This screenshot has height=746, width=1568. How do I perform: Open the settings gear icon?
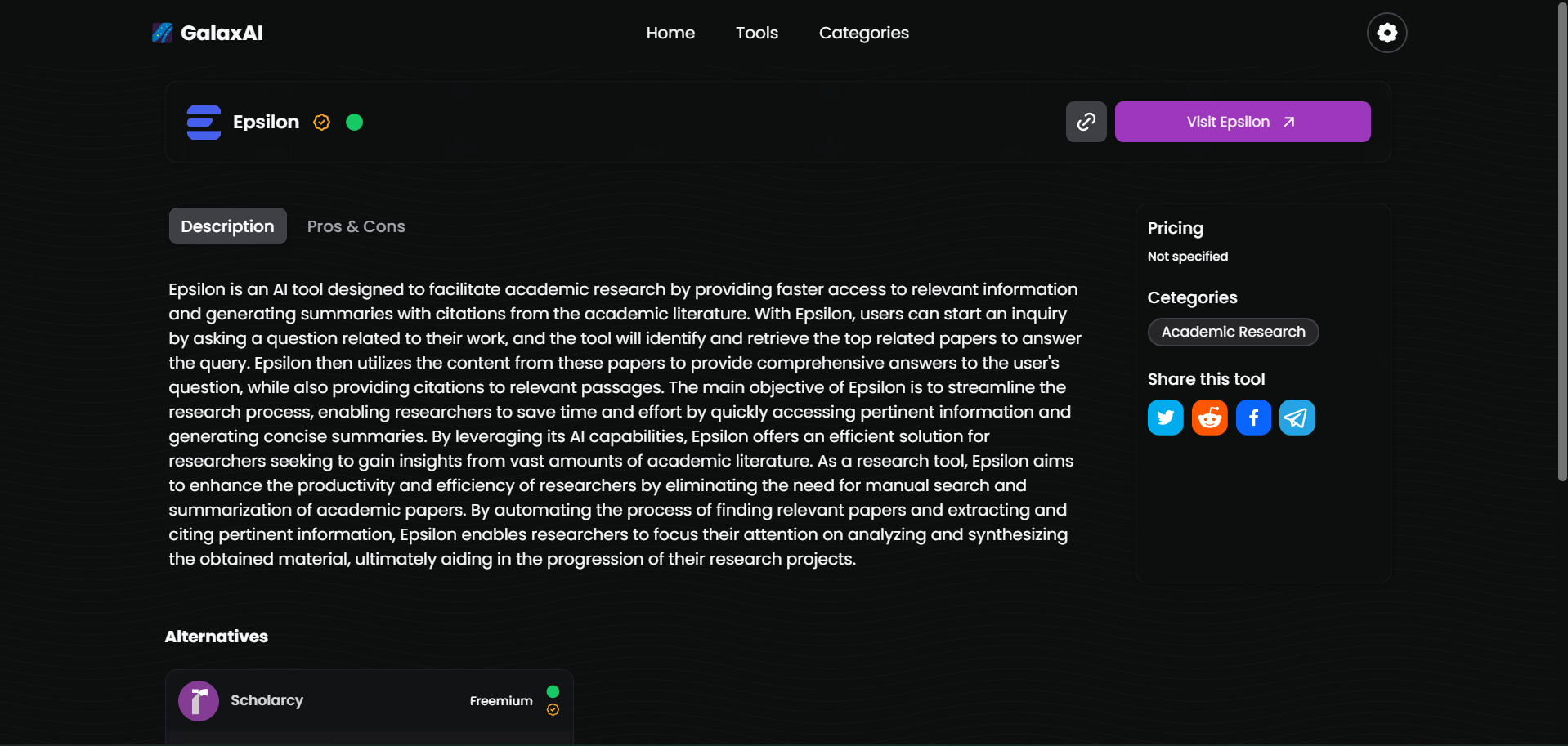pyautogui.click(x=1387, y=33)
